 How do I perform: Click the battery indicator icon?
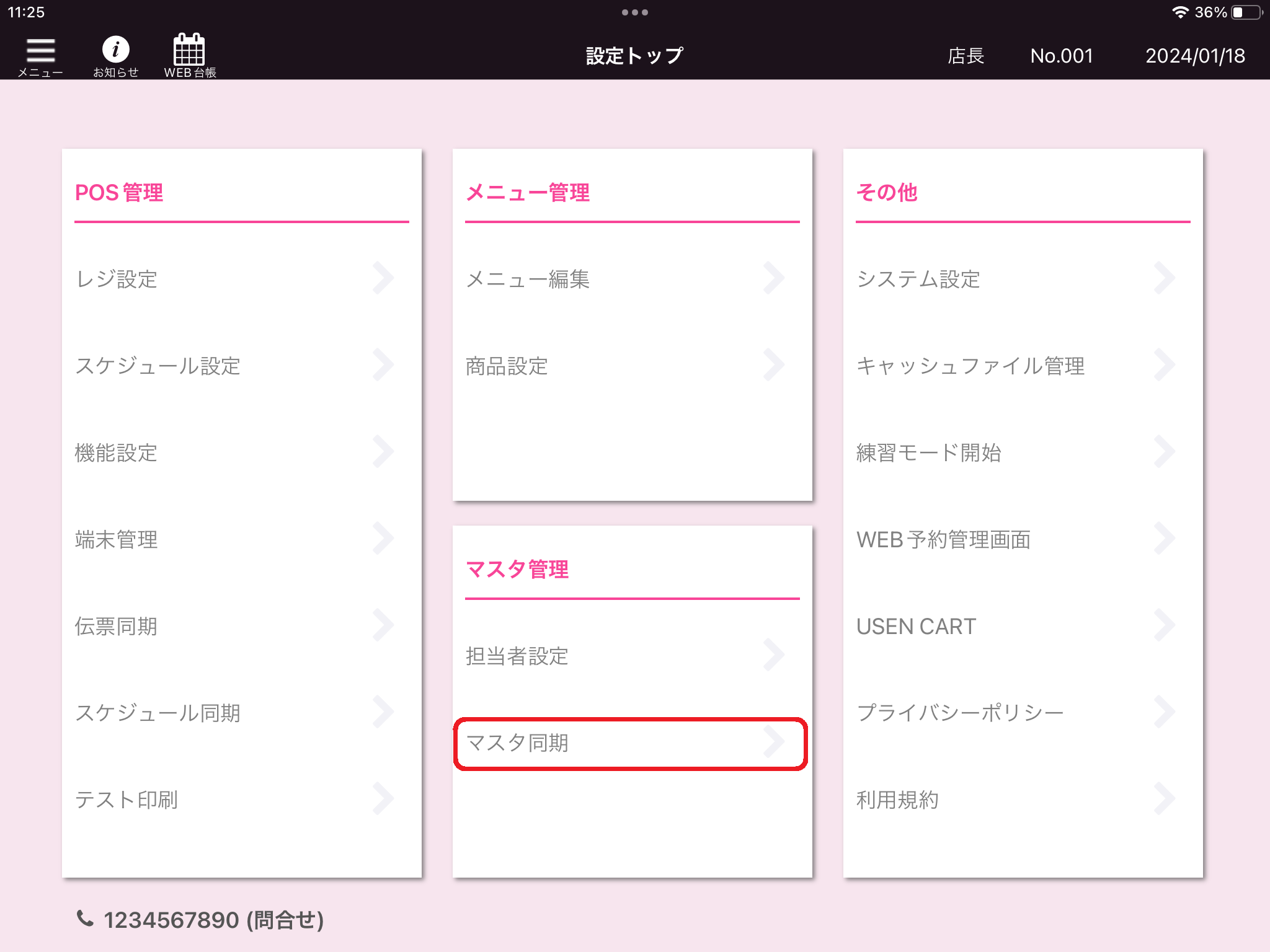point(1246,12)
